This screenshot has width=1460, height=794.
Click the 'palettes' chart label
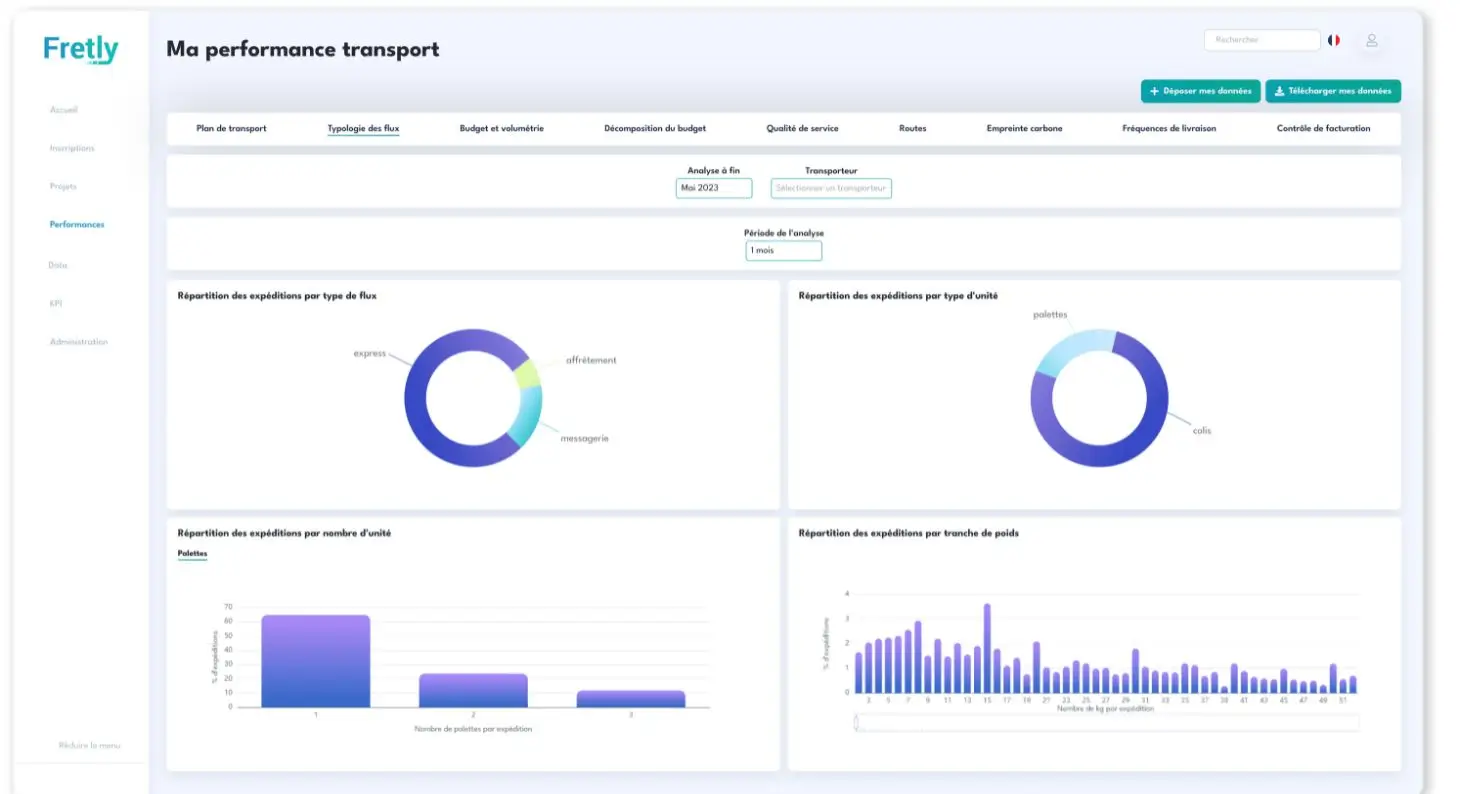tap(1050, 314)
